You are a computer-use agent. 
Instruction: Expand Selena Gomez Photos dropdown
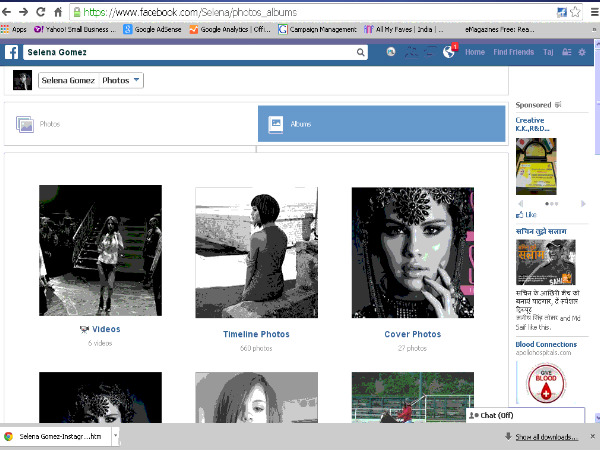pyautogui.click(x=136, y=80)
